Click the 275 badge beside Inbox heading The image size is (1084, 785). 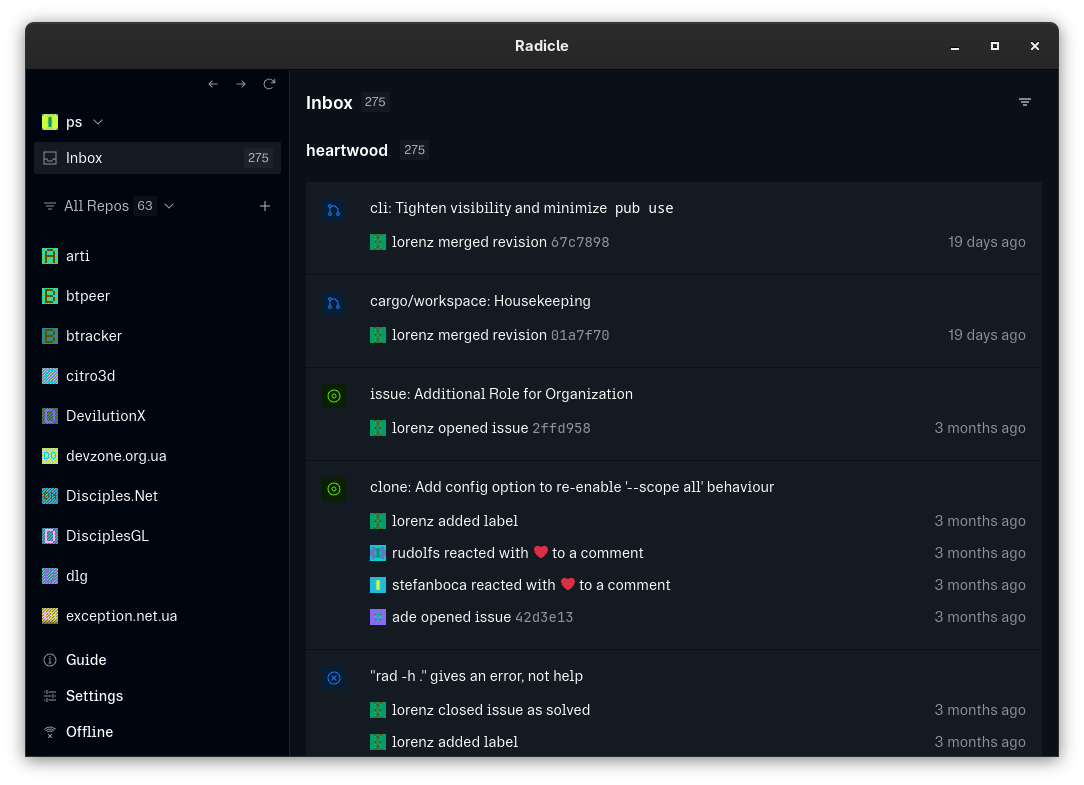[375, 102]
